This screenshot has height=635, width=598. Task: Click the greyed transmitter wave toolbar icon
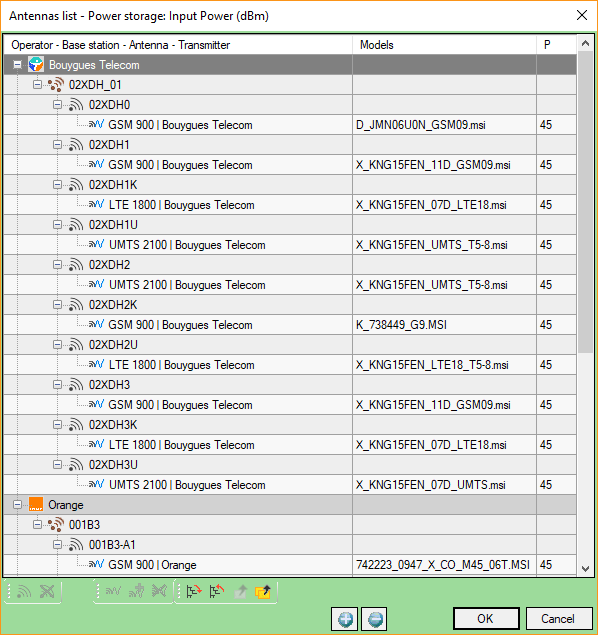(x=113, y=592)
